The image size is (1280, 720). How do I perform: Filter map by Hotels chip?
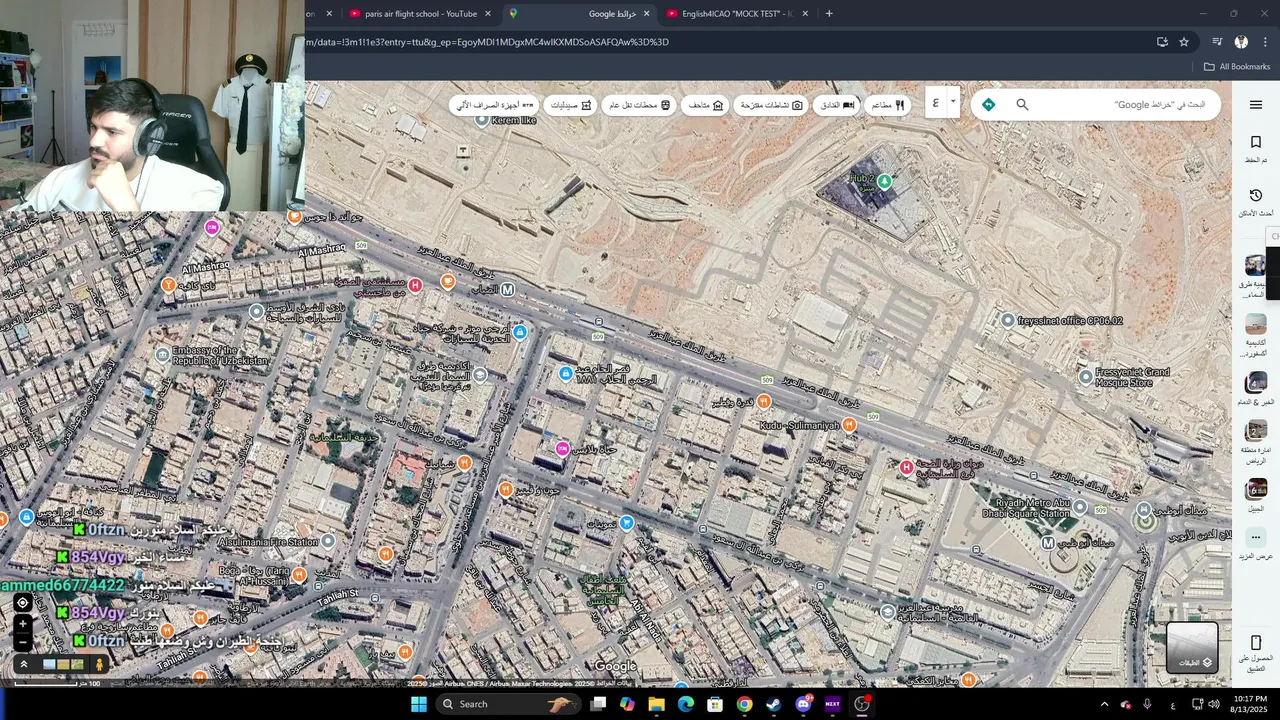coord(837,105)
